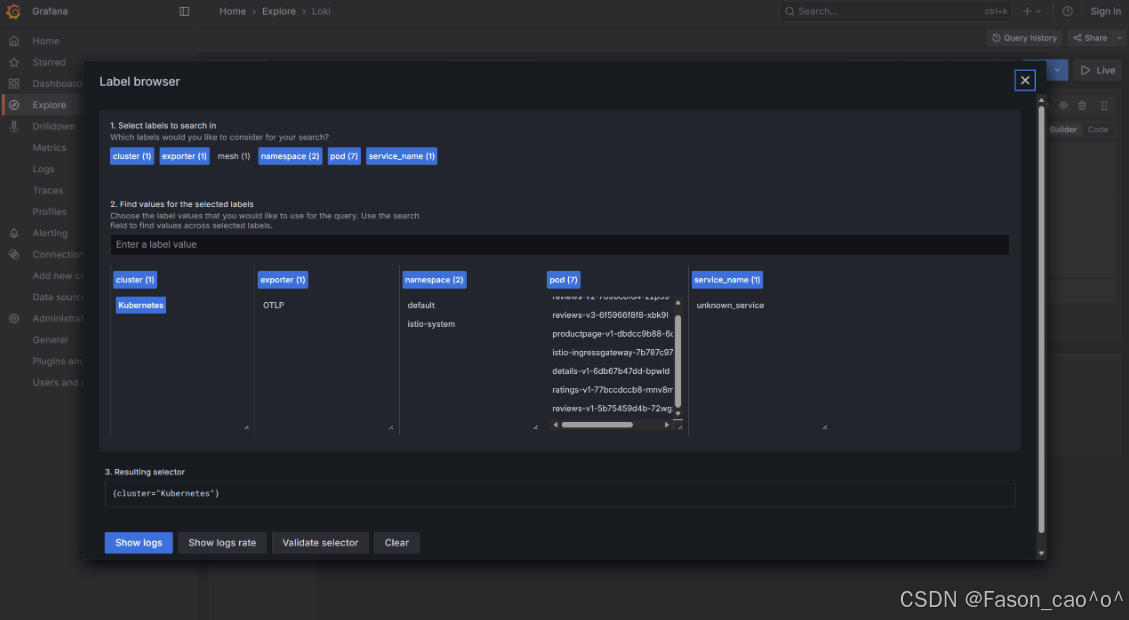1129x620 pixels.
Task: Select pod reviews-v1-5b75459d4b
Action: click(612, 409)
